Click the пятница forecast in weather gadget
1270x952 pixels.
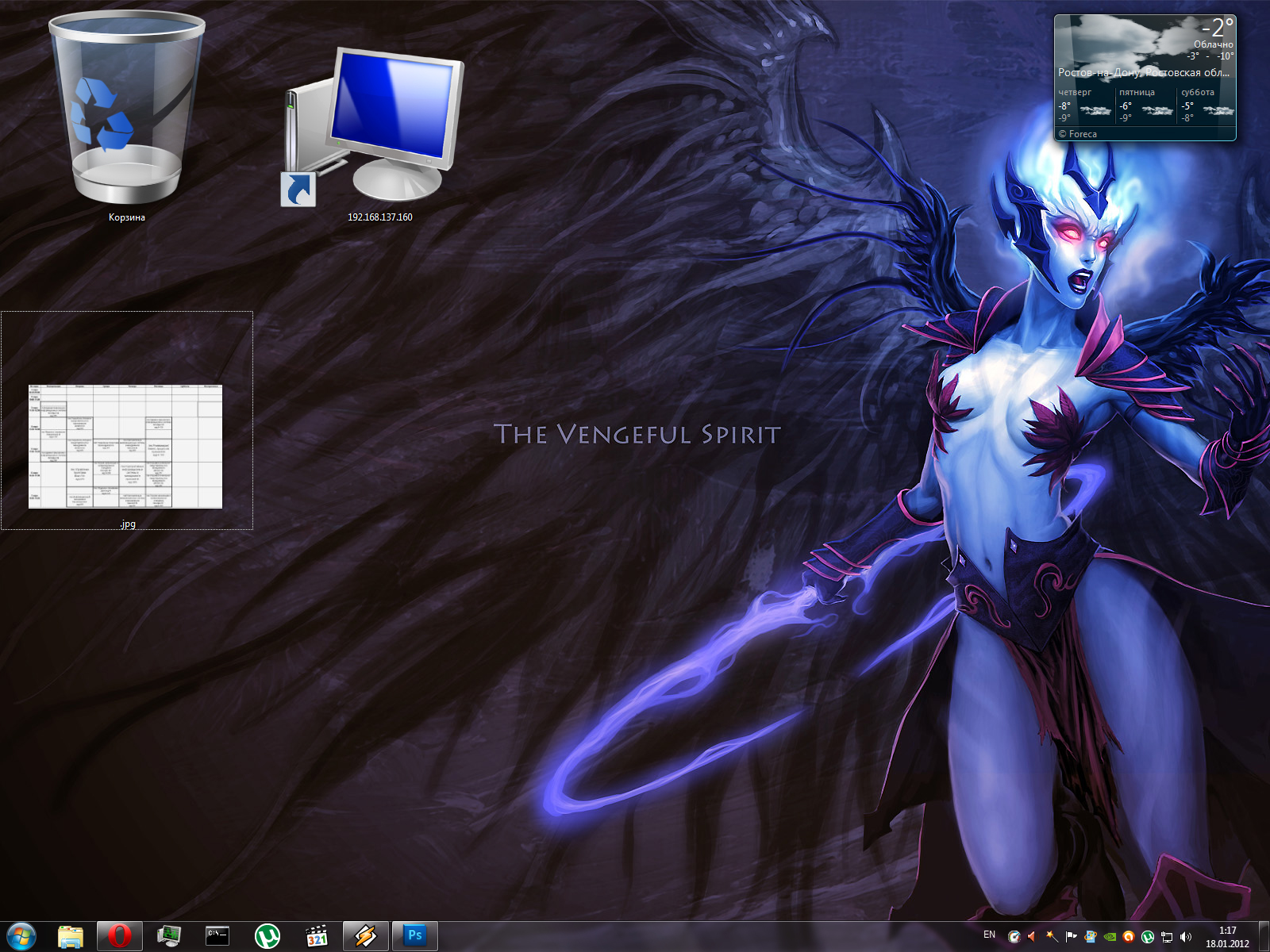1145,105
